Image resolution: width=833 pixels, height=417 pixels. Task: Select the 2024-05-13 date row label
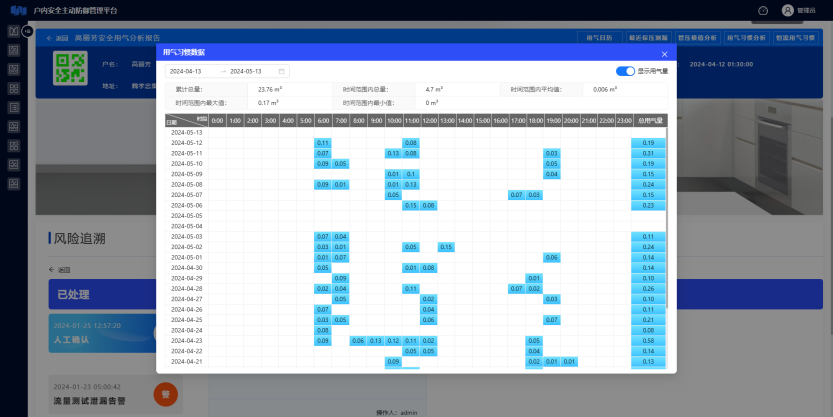click(x=186, y=133)
